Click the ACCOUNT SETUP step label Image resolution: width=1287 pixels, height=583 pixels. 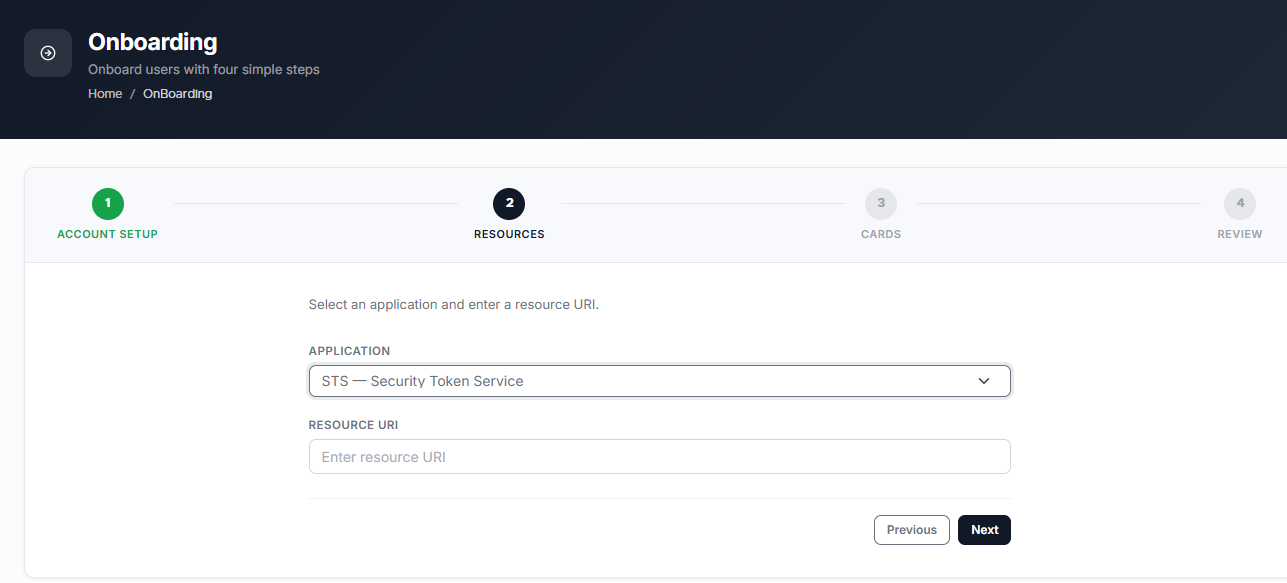pos(107,234)
